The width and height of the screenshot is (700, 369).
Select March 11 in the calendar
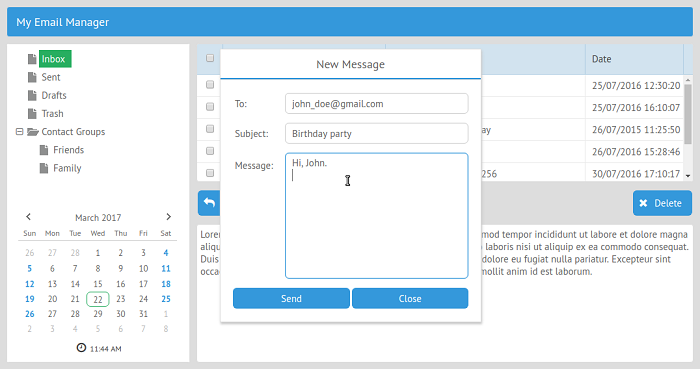click(x=166, y=269)
